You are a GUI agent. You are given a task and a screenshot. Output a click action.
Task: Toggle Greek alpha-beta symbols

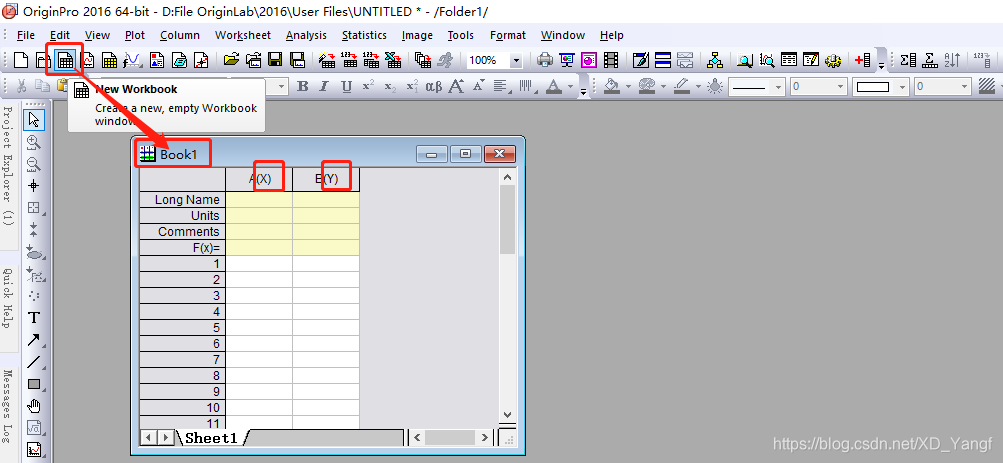point(434,86)
